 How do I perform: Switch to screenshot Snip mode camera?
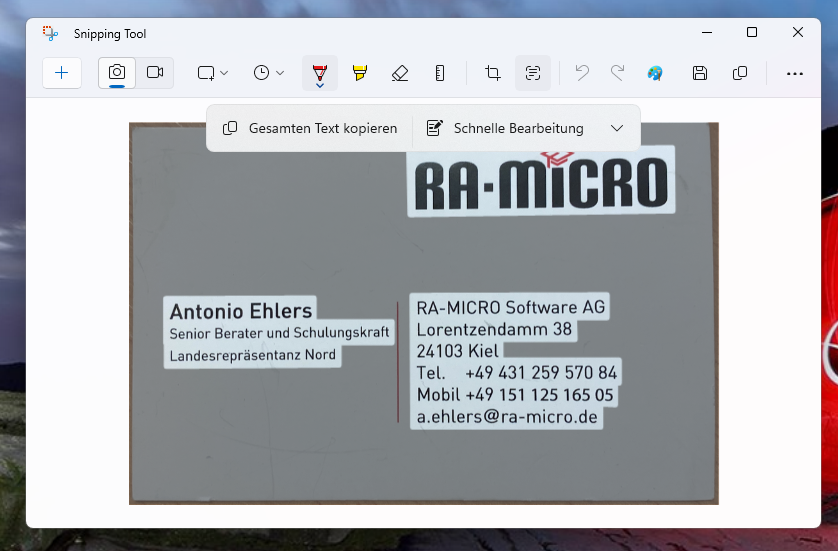click(117, 73)
